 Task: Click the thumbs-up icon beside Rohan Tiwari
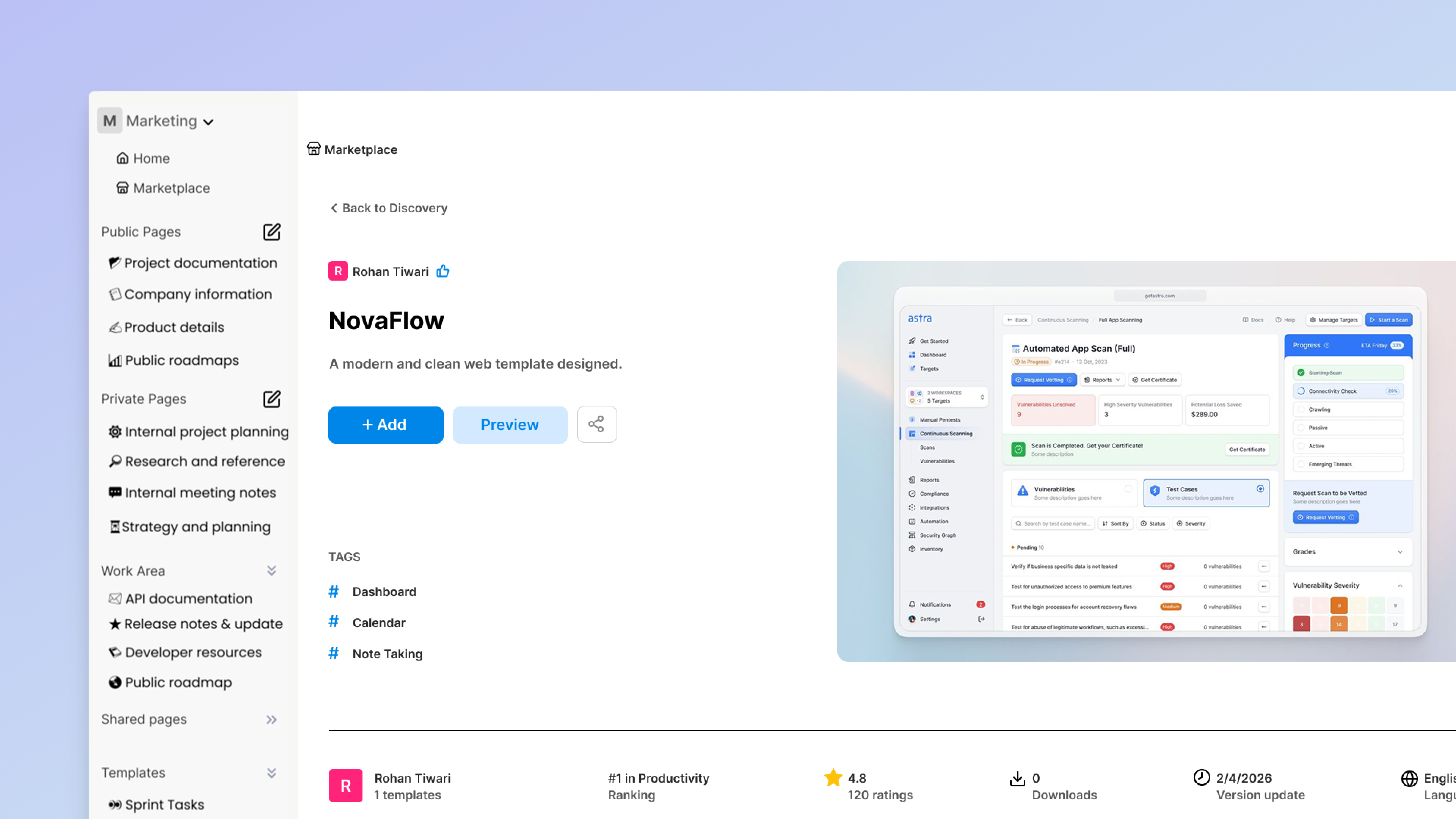point(443,271)
